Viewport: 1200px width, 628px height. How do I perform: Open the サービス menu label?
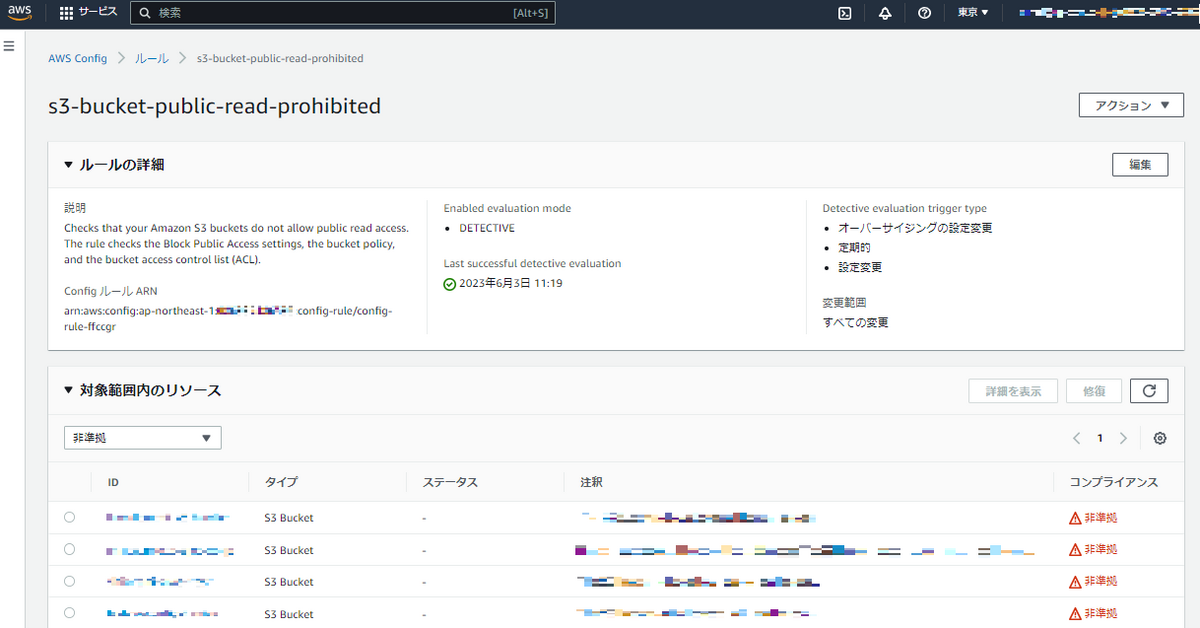click(98, 13)
